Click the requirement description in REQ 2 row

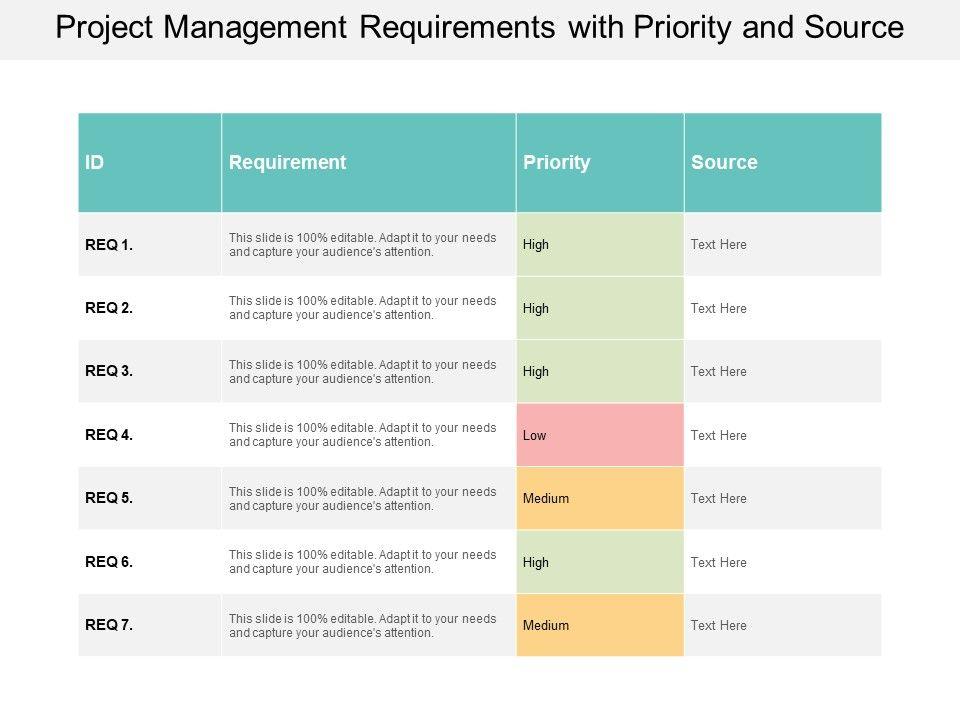point(362,308)
